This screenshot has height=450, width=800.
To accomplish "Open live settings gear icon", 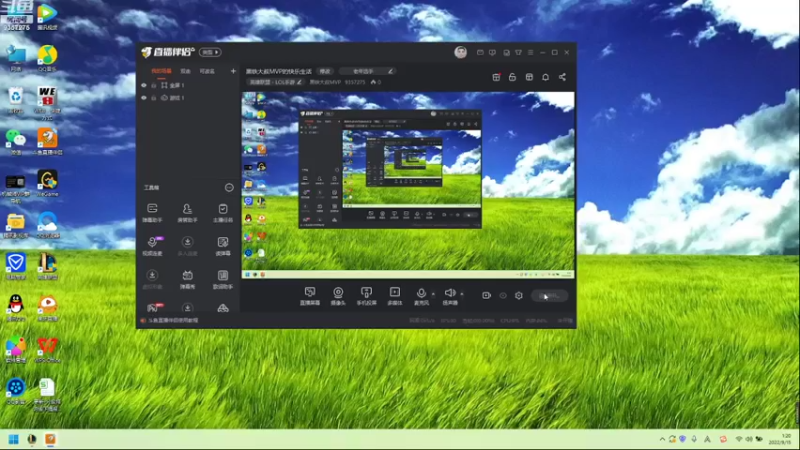I will point(518,295).
